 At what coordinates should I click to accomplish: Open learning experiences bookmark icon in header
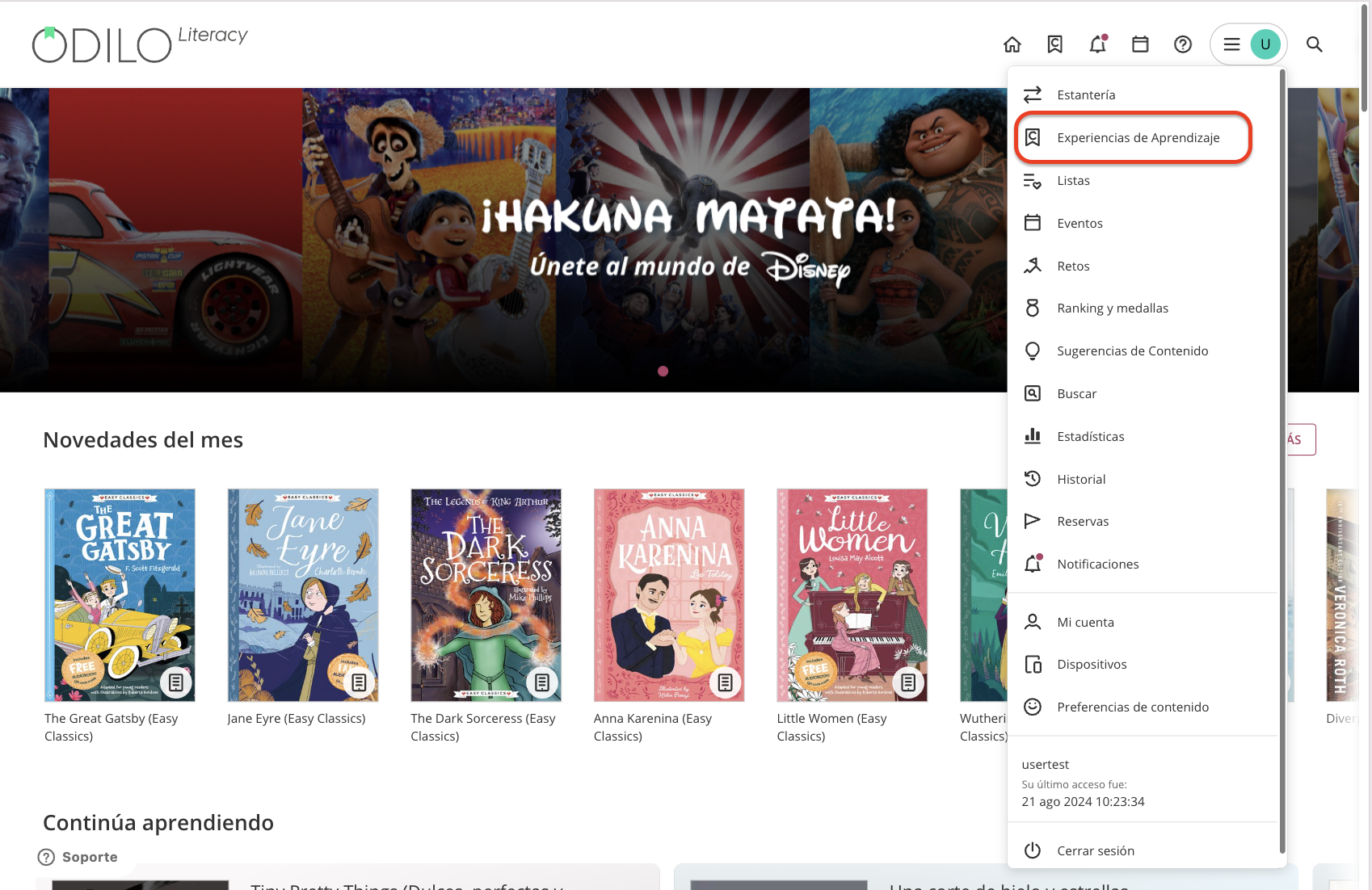[x=1054, y=44]
